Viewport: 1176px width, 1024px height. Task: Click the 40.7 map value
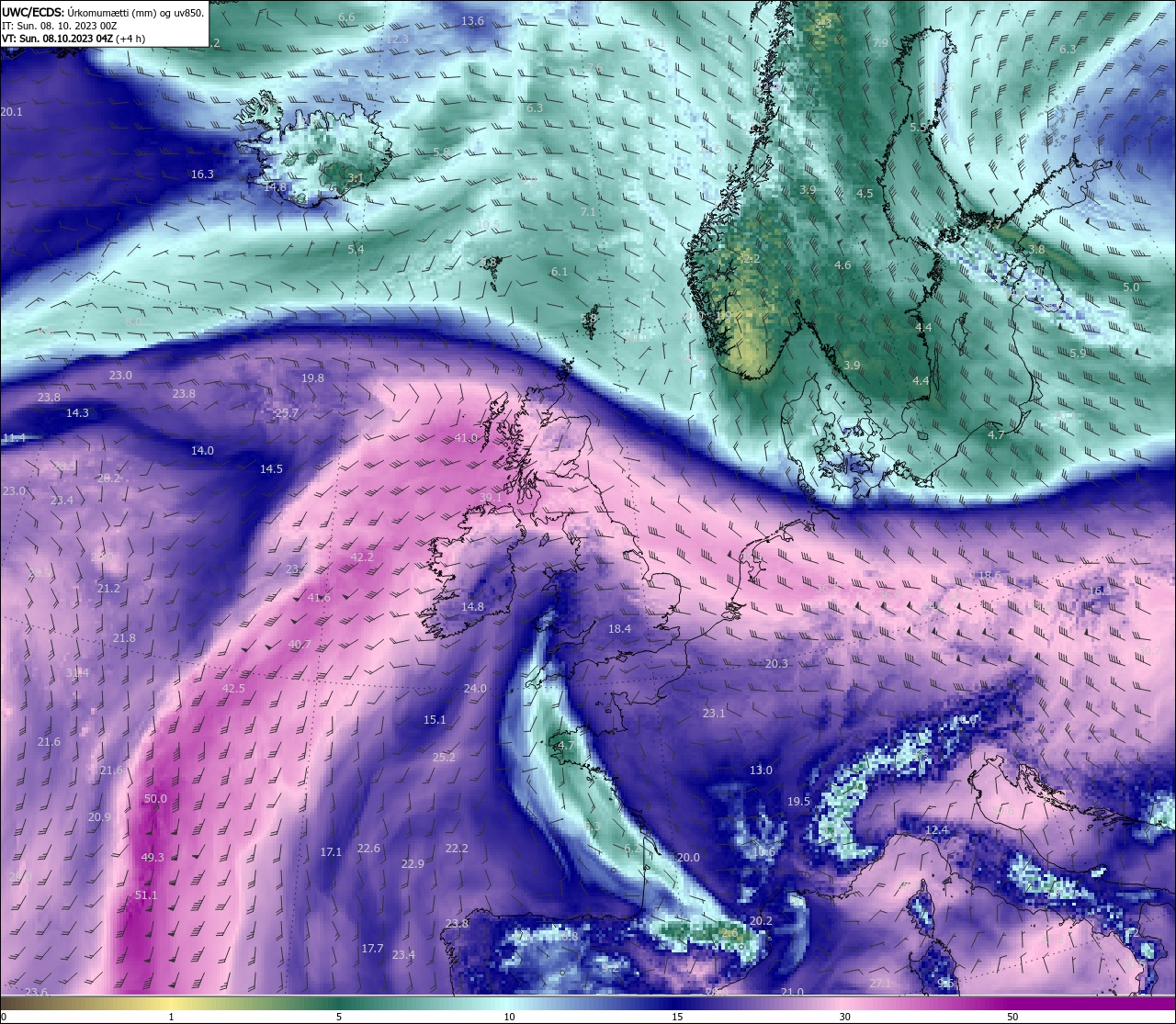300,645
